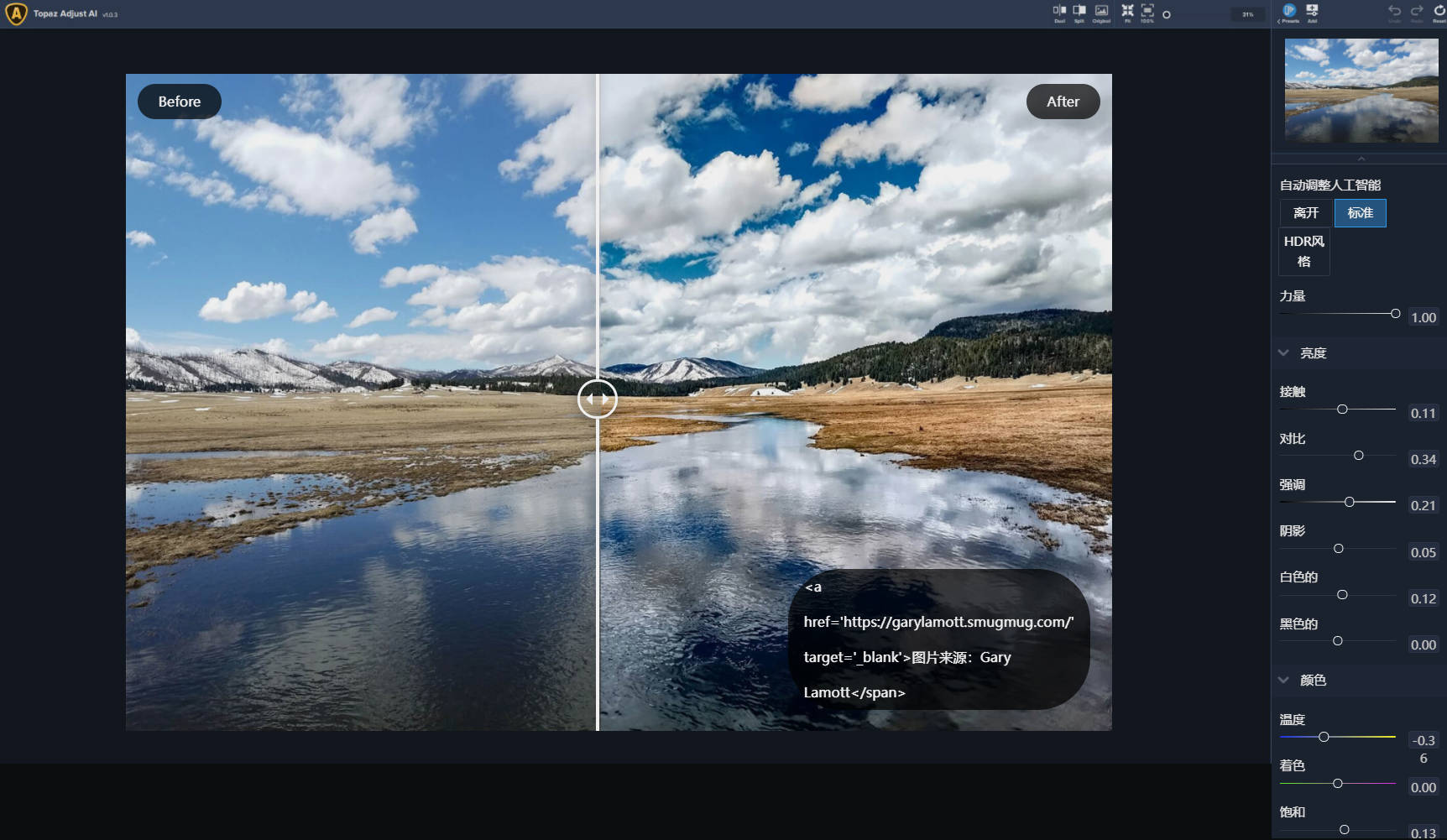Click the navigator preview thumbnail
1447x840 pixels.
pos(1361,91)
